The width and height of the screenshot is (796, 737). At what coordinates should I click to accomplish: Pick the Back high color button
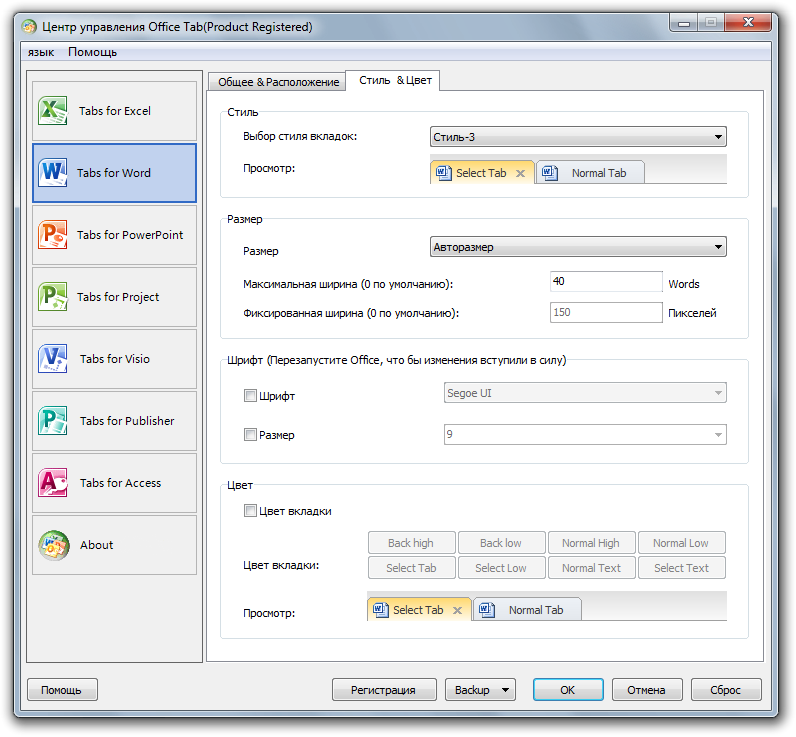pos(411,543)
